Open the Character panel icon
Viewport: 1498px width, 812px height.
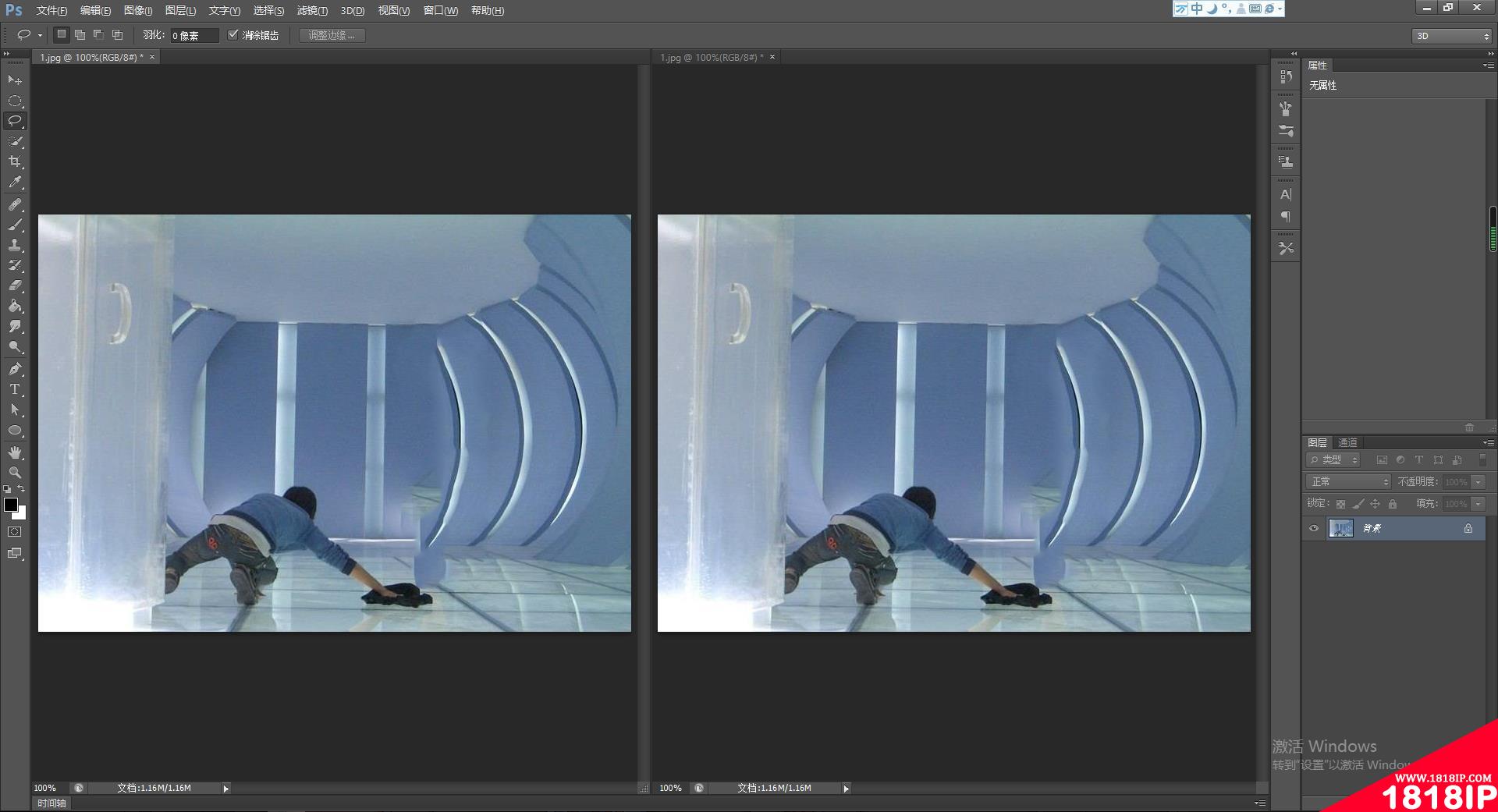point(1286,194)
